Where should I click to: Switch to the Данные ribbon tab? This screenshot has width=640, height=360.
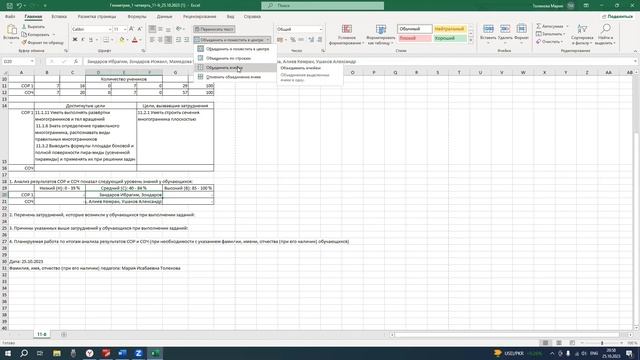click(x=164, y=17)
